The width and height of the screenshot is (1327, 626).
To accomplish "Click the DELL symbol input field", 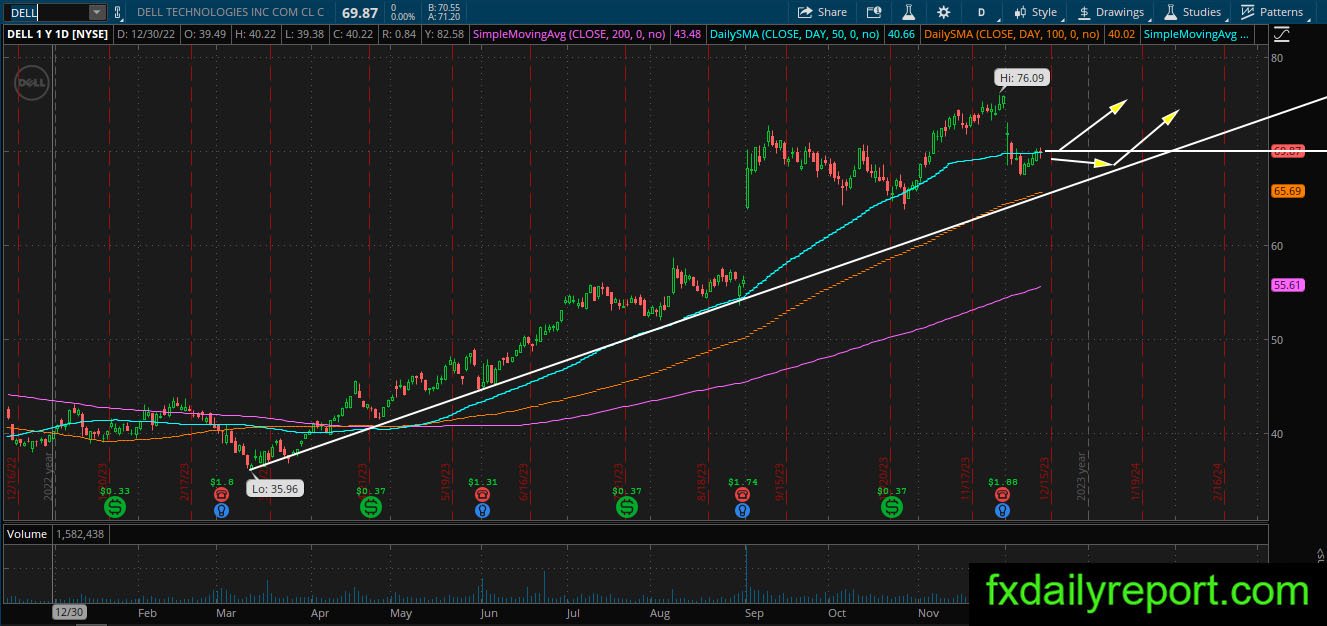I will point(47,12).
